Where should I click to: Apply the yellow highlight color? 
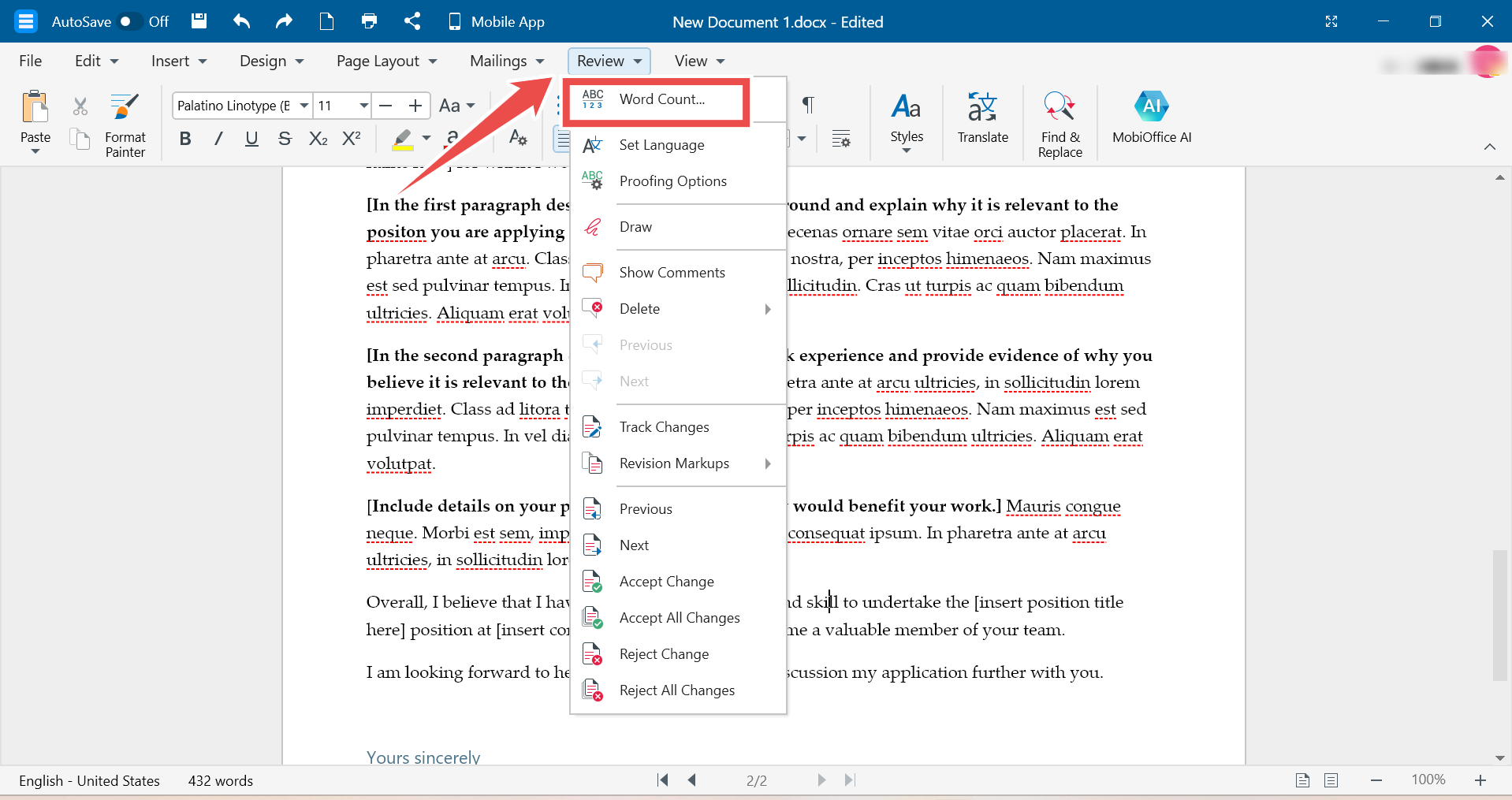pyautogui.click(x=403, y=139)
